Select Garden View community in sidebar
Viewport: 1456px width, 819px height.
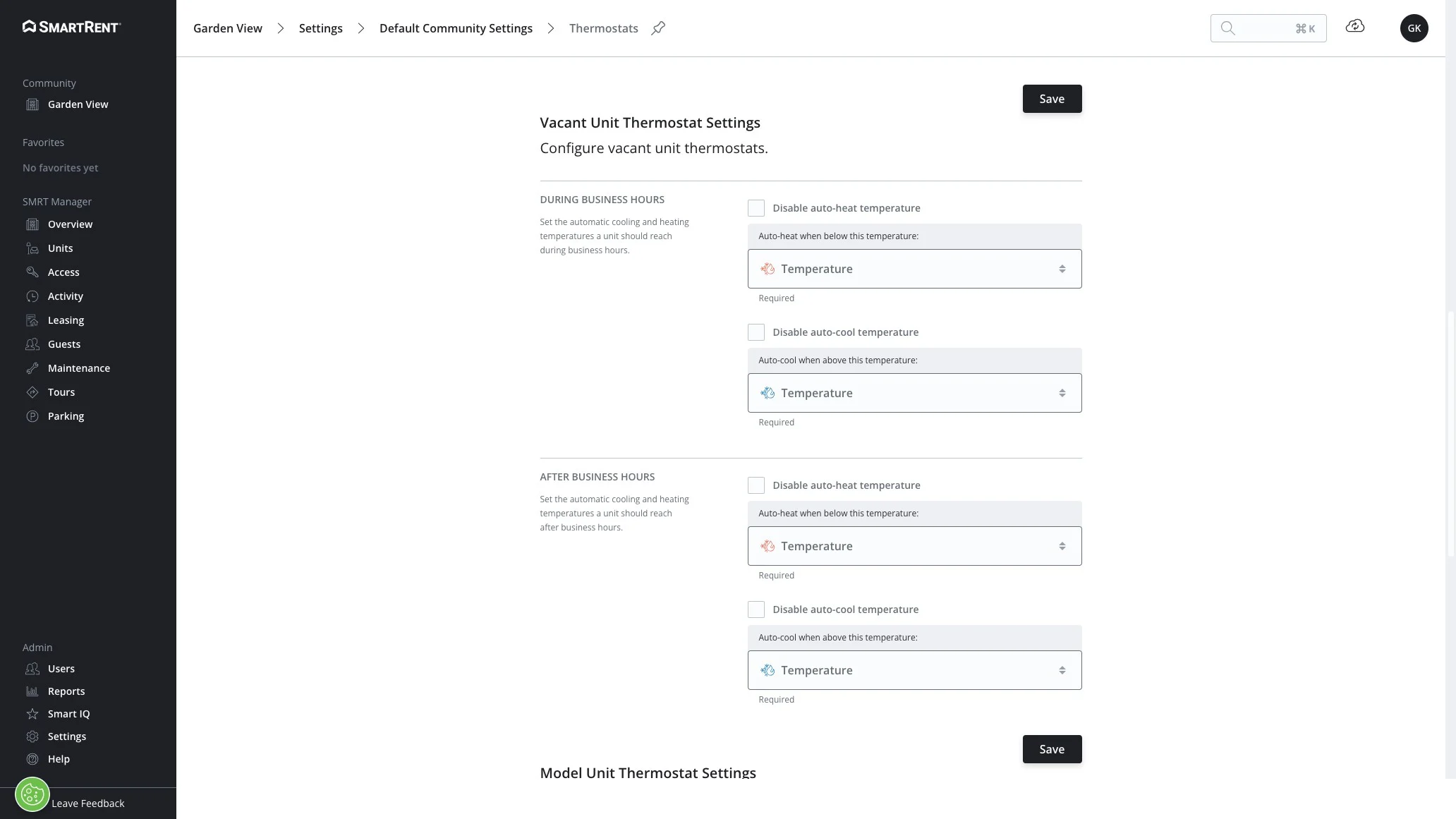pyautogui.click(x=78, y=104)
